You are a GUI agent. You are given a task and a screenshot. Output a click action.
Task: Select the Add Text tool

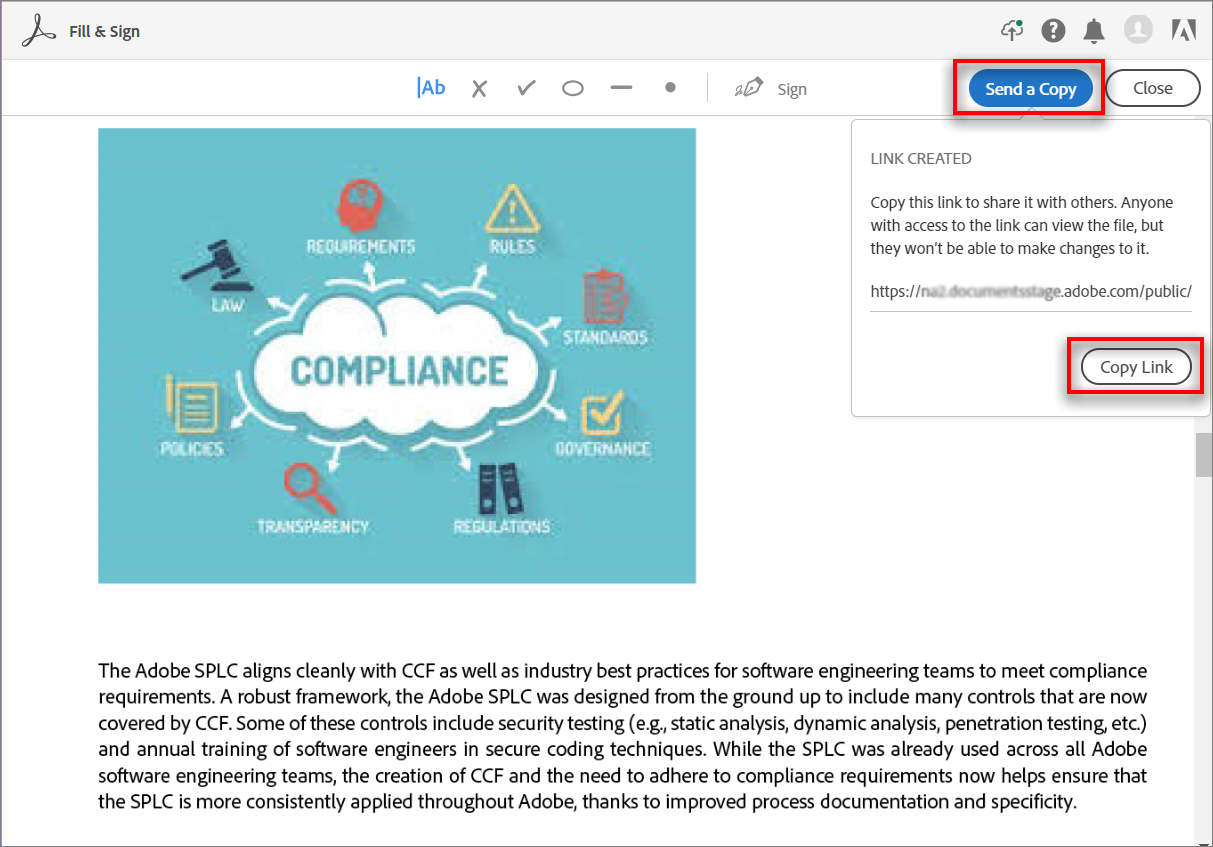point(431,88)
